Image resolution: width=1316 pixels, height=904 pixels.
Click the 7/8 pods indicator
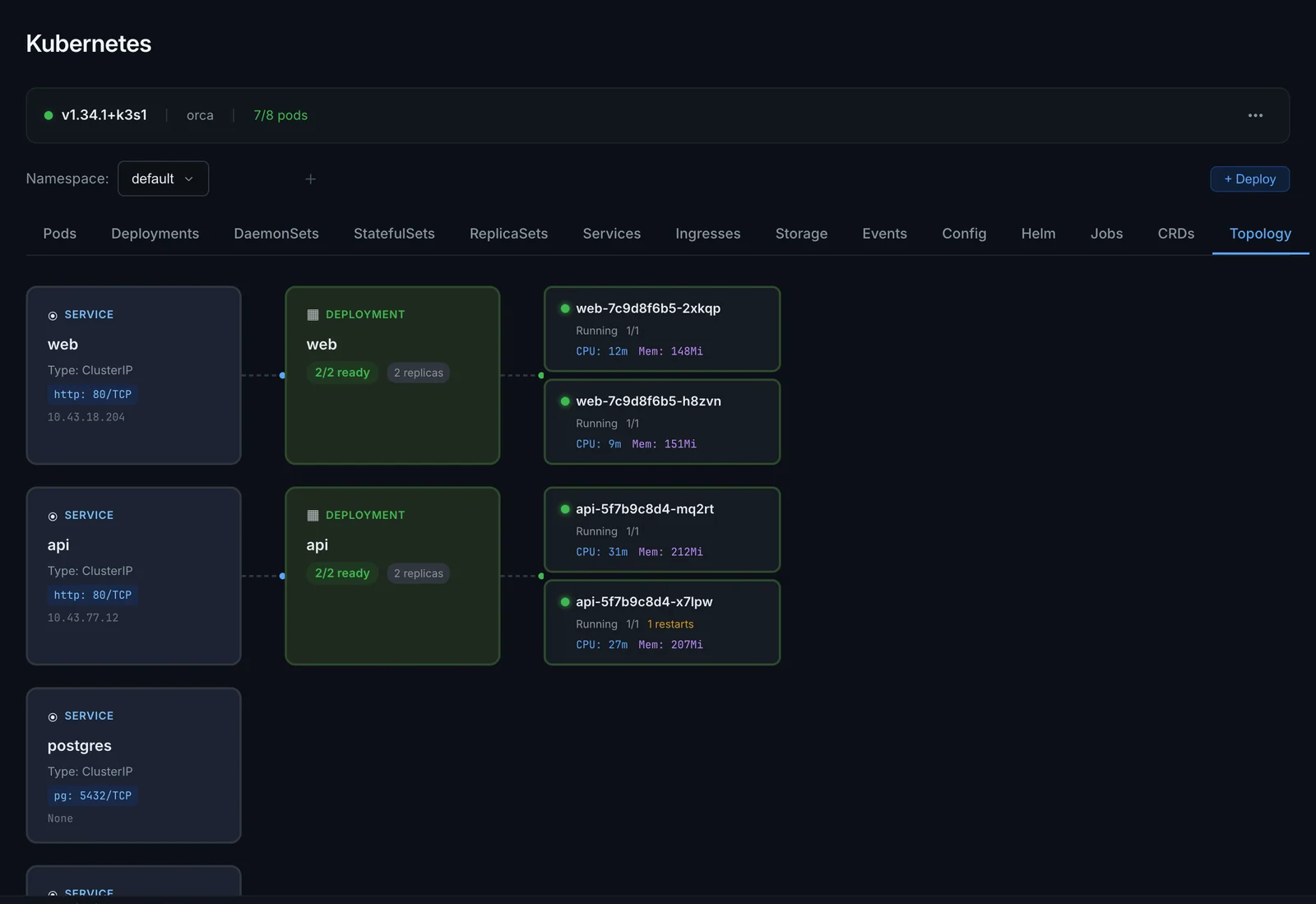coord(280,115)
